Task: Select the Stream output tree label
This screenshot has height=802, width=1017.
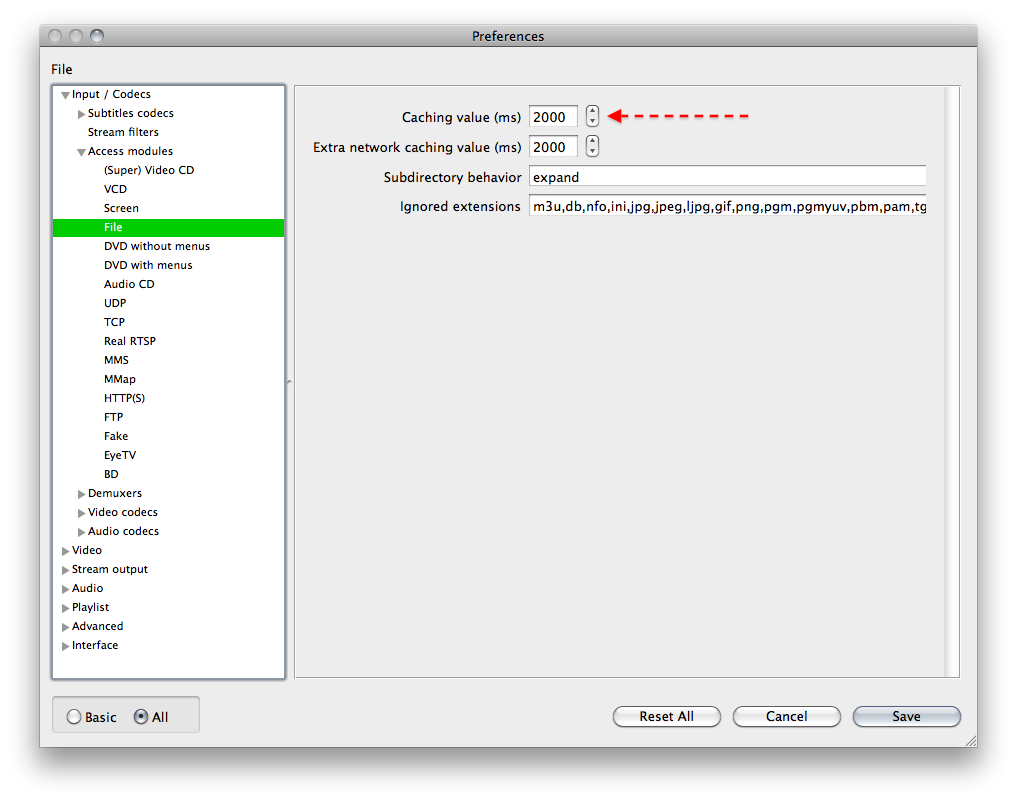Action: click(x=110, y=569)
